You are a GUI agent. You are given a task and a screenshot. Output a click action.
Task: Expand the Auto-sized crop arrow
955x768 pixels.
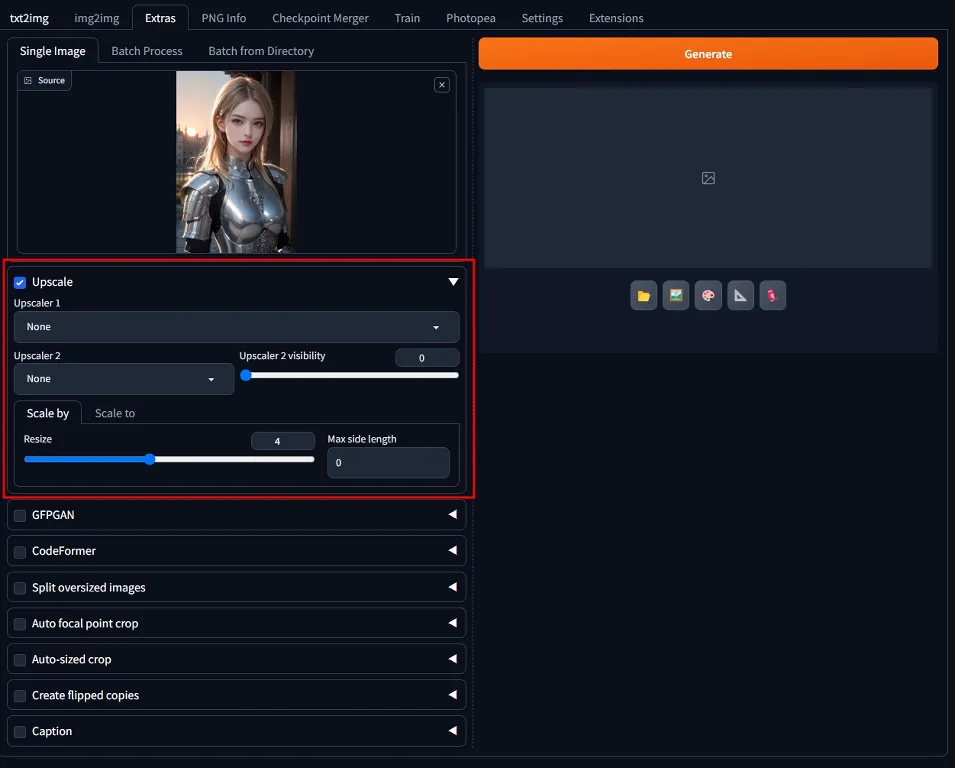click(x=453, y=659)
